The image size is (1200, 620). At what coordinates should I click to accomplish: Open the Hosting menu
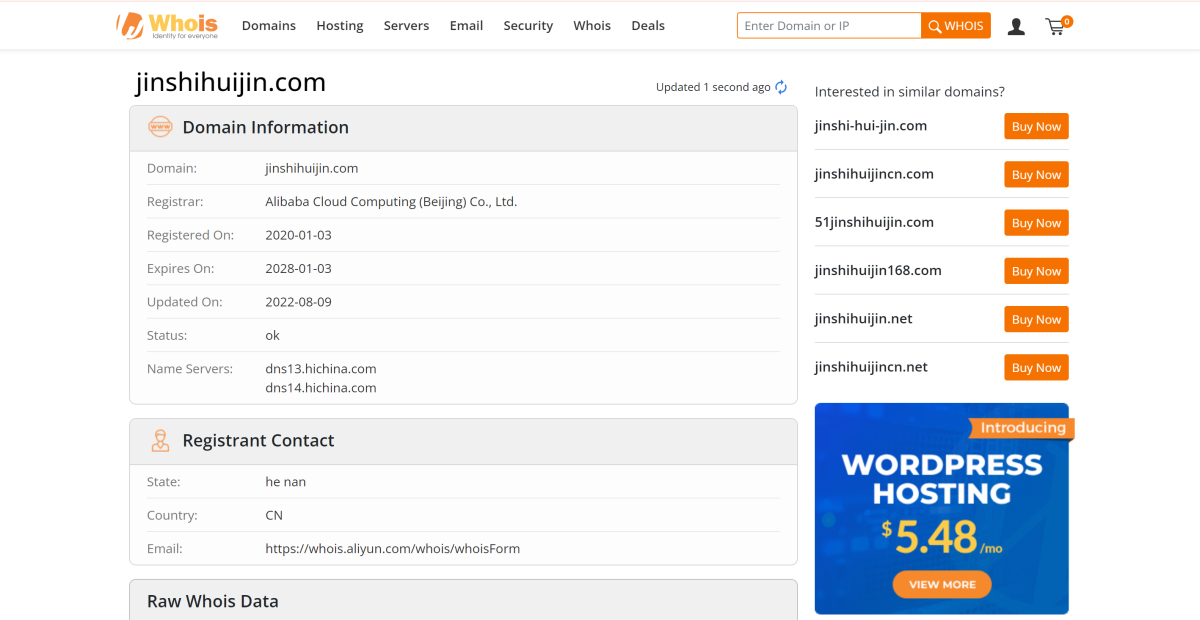[340, 25]
